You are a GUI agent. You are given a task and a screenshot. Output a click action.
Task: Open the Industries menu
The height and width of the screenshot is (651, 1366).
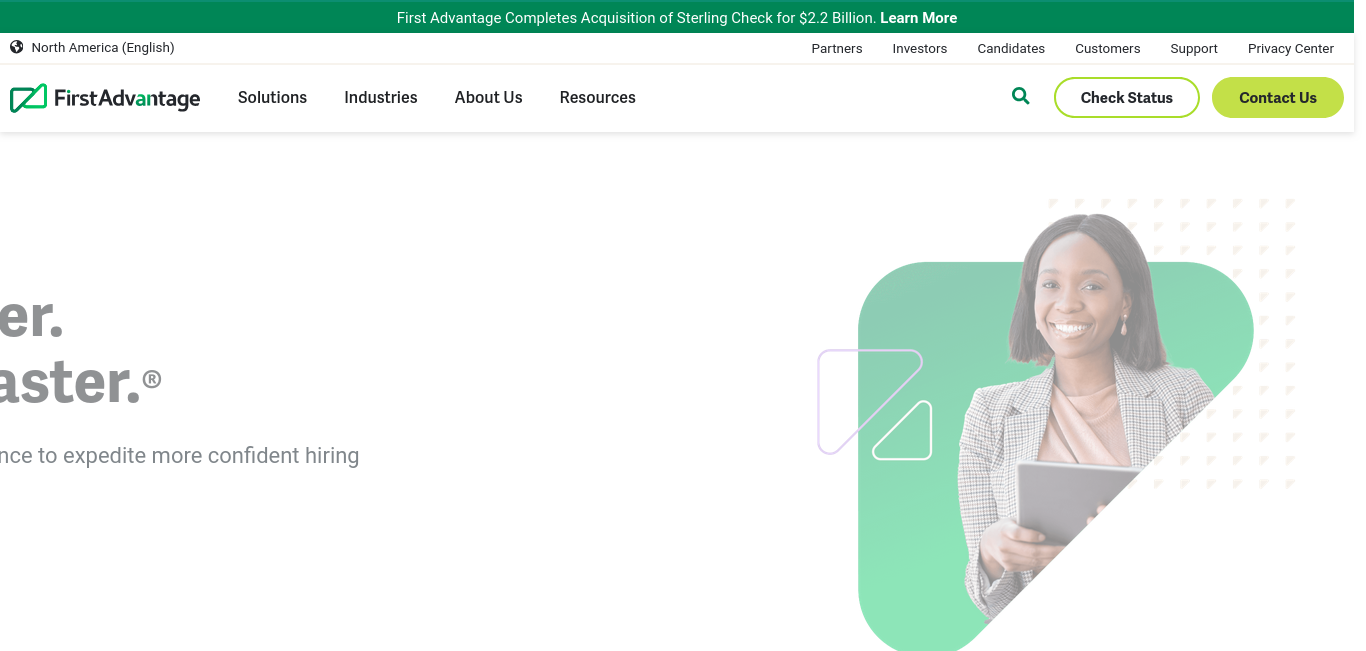(x=381, y=97)
